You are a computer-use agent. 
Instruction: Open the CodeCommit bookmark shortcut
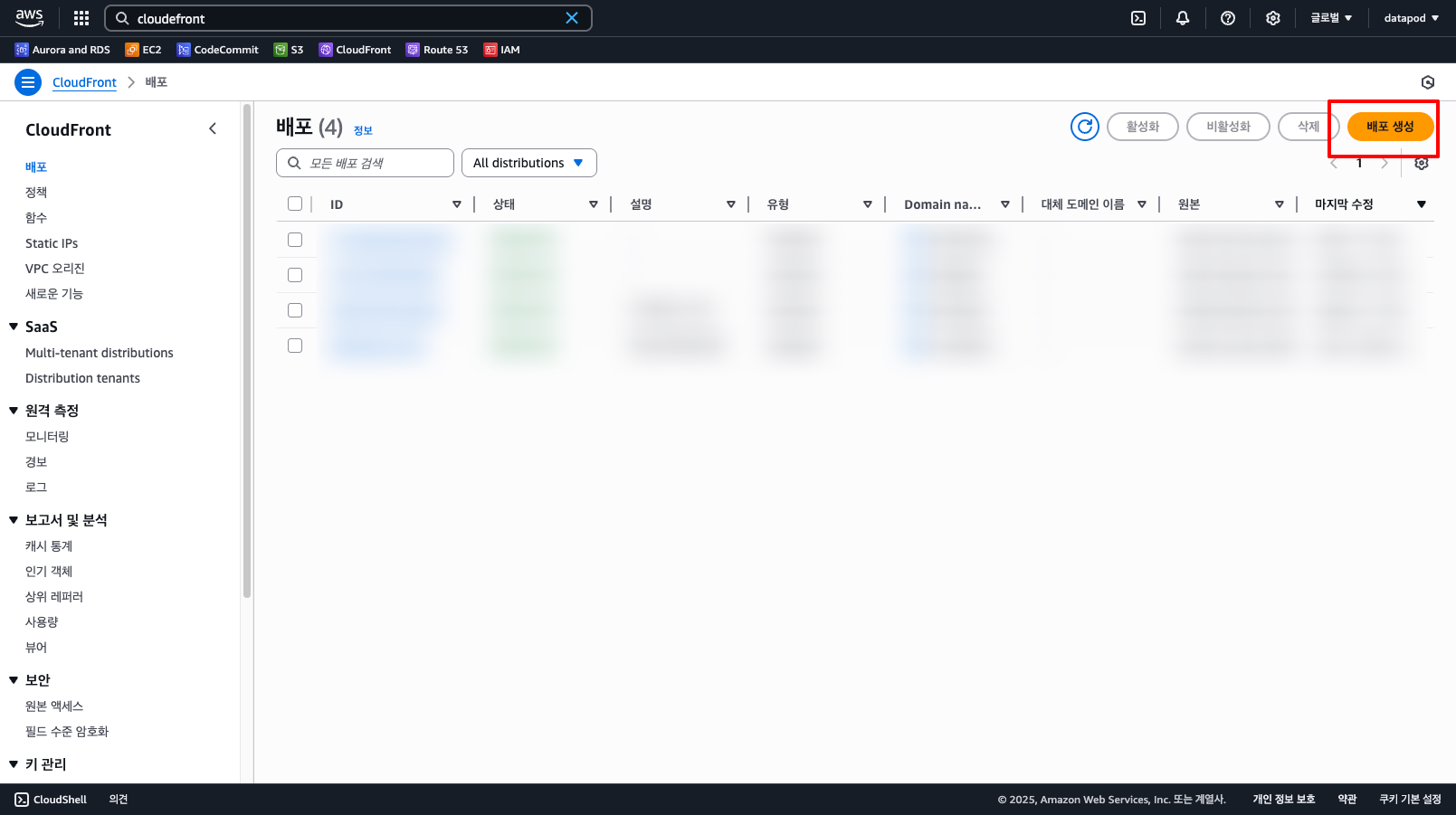pos(218,50)
